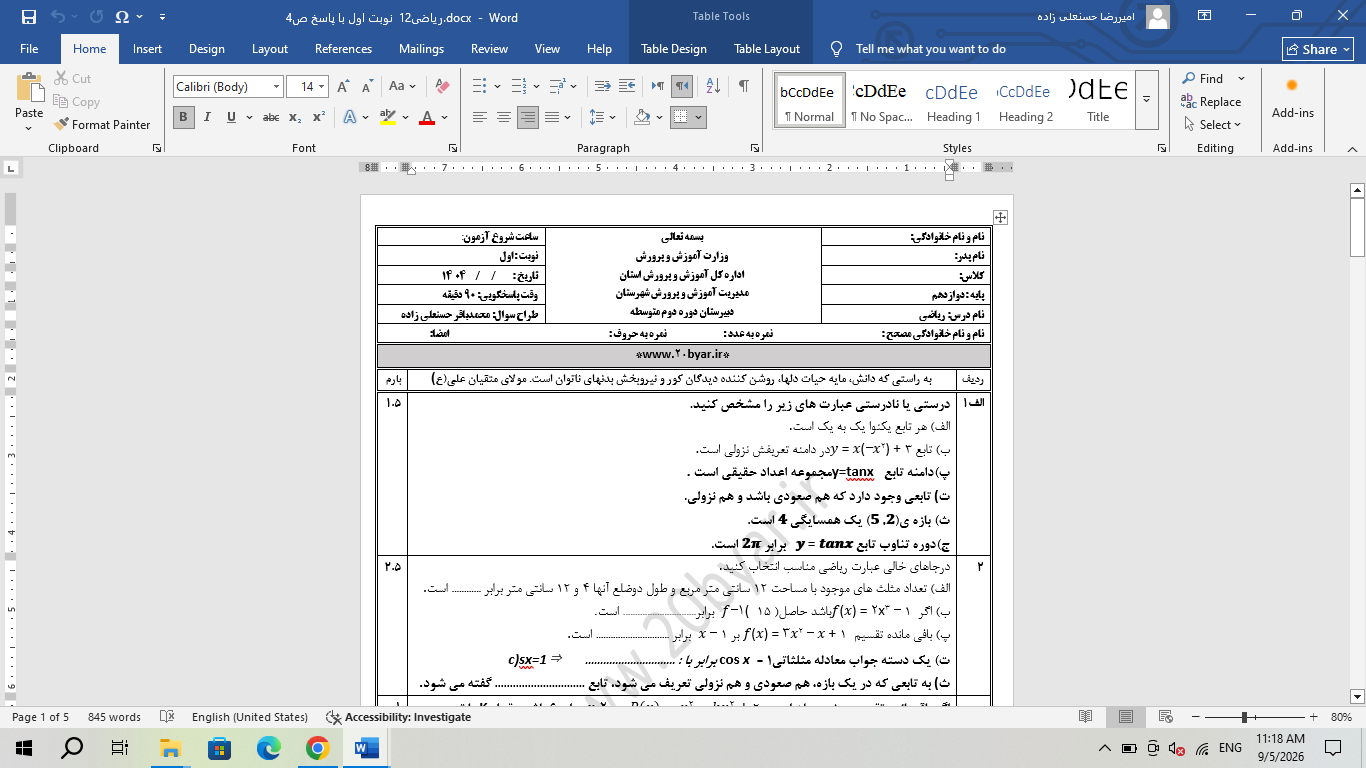Open the spelling proofing status icon
This screenshot has height=768, width=1366.
(167, 717)
